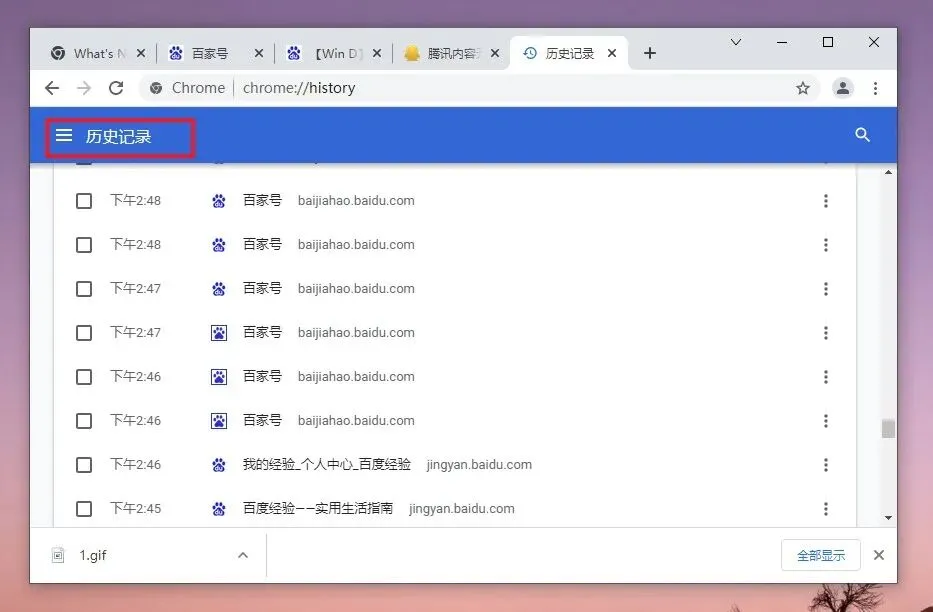Image resolution: width=933 pixels, height=612 pixels.
Task: Tick the checkbox for the 百度经验 entry at 下午2:45
Action: click(x=84, y=508)
